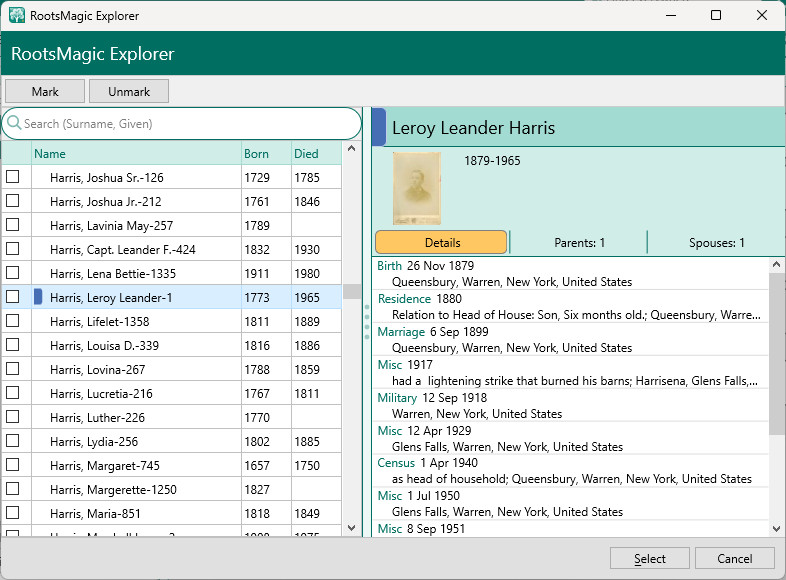This screenshot has height=580, width=786.
Task: Check the box for Harris, Joshua Sr.-126
Action: pyautogui.click(x=13, y=177)
